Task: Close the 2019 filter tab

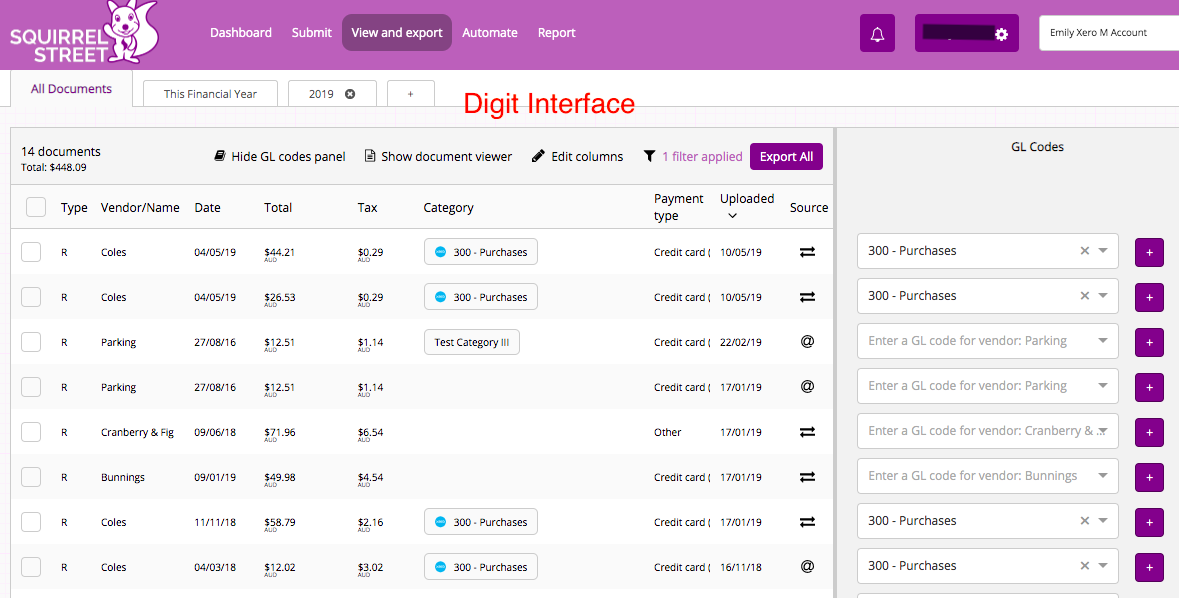Action: coord(350,94)
